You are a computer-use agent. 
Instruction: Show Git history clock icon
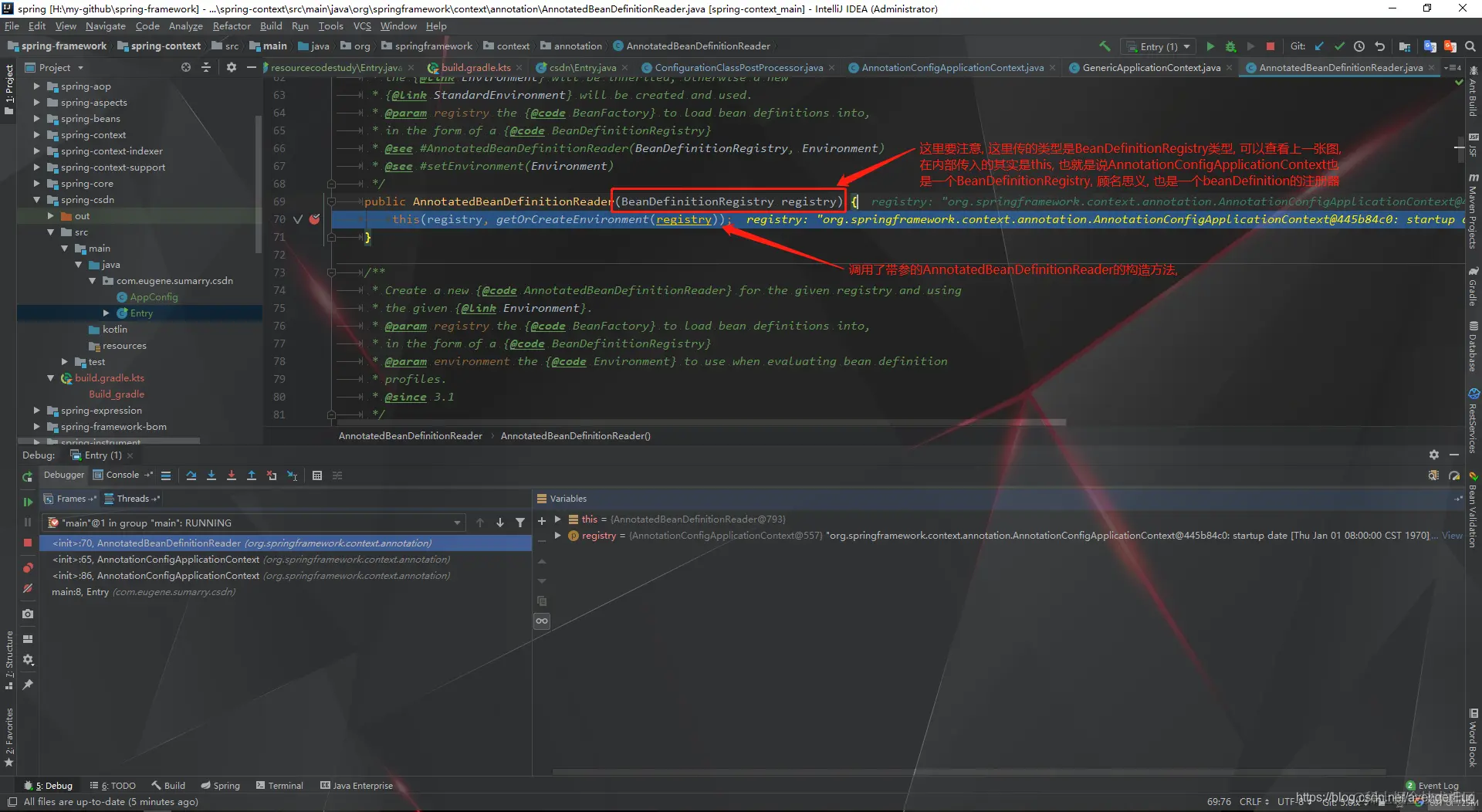[1359, 46]
